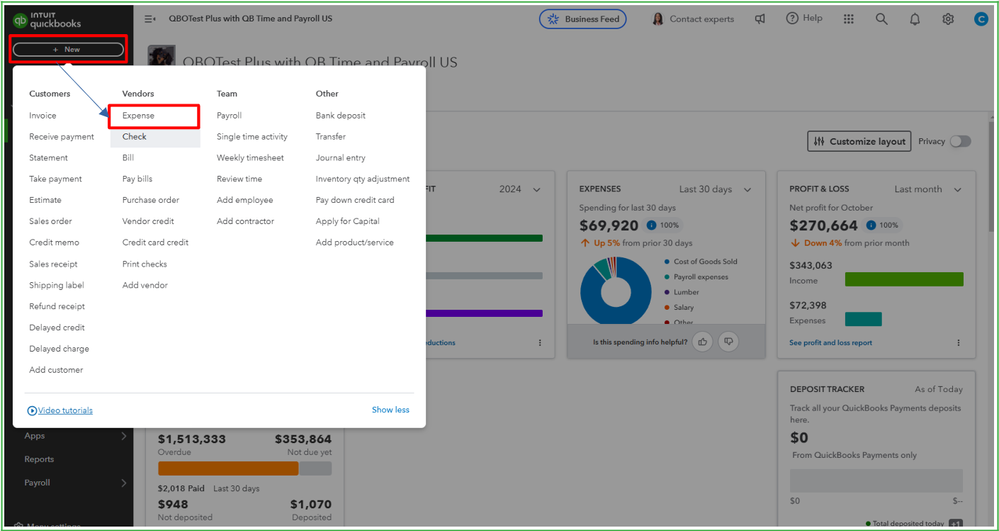Select Credit card credit entry
Screen dimensions: 999x531
[x=155, y=242]
